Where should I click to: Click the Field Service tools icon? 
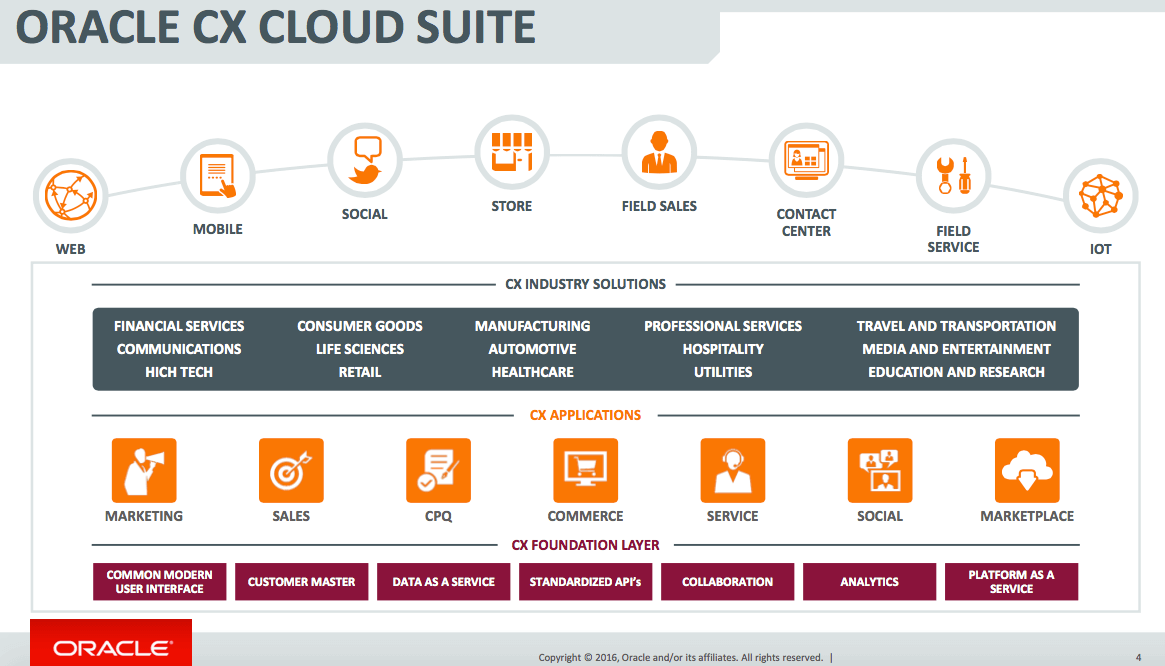click(953, 176)
